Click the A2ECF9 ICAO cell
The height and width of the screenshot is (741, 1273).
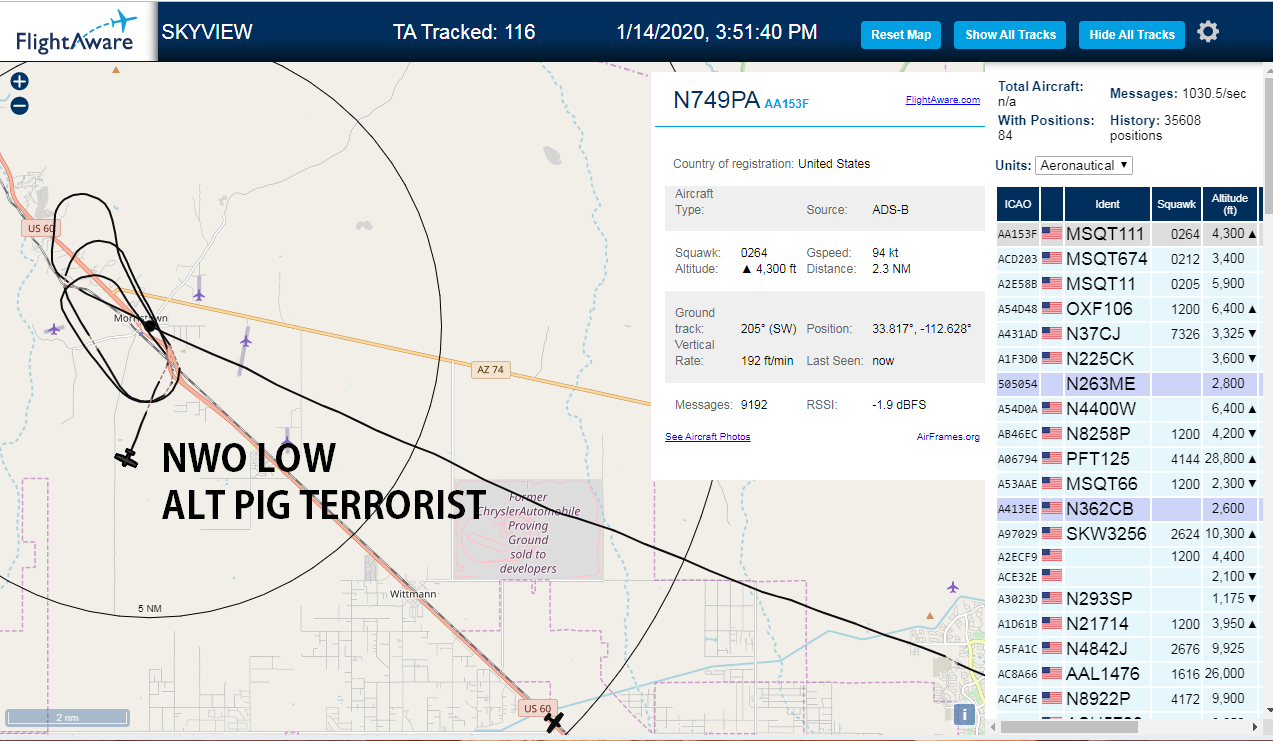click(1018, 556)
